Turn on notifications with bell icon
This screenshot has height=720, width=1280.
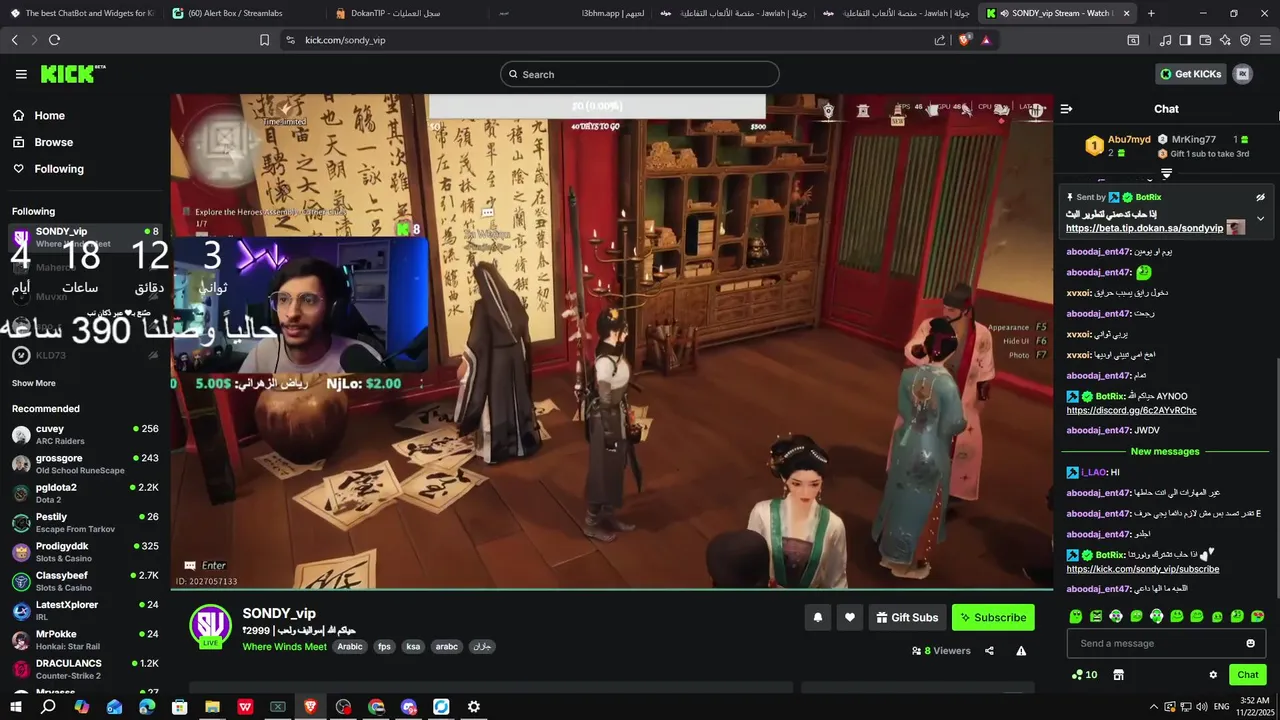(817, 618)
